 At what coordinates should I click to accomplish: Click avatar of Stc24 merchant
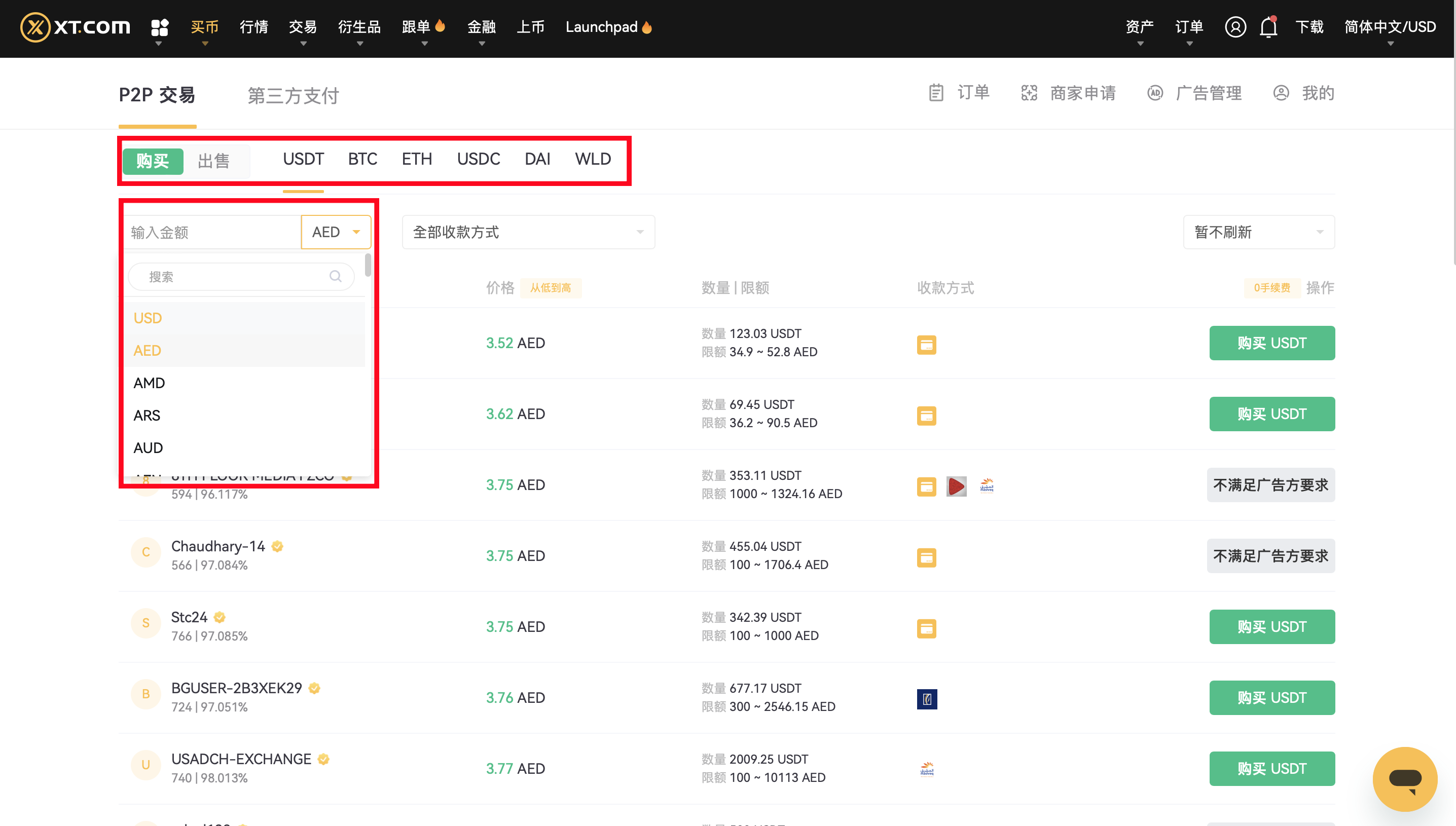pyautogui.click(x=146, y=623)
